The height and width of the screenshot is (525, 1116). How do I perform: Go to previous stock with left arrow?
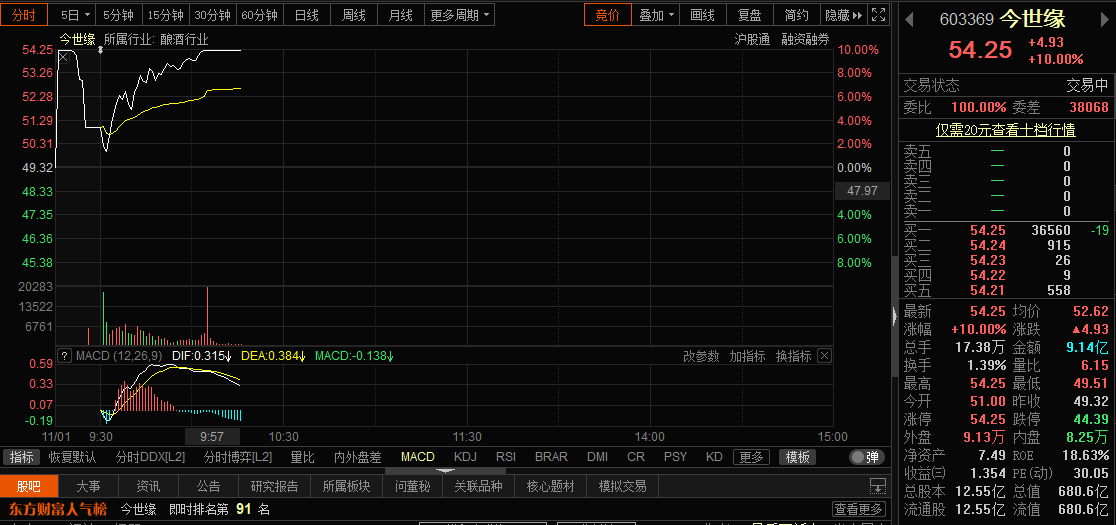910,18
